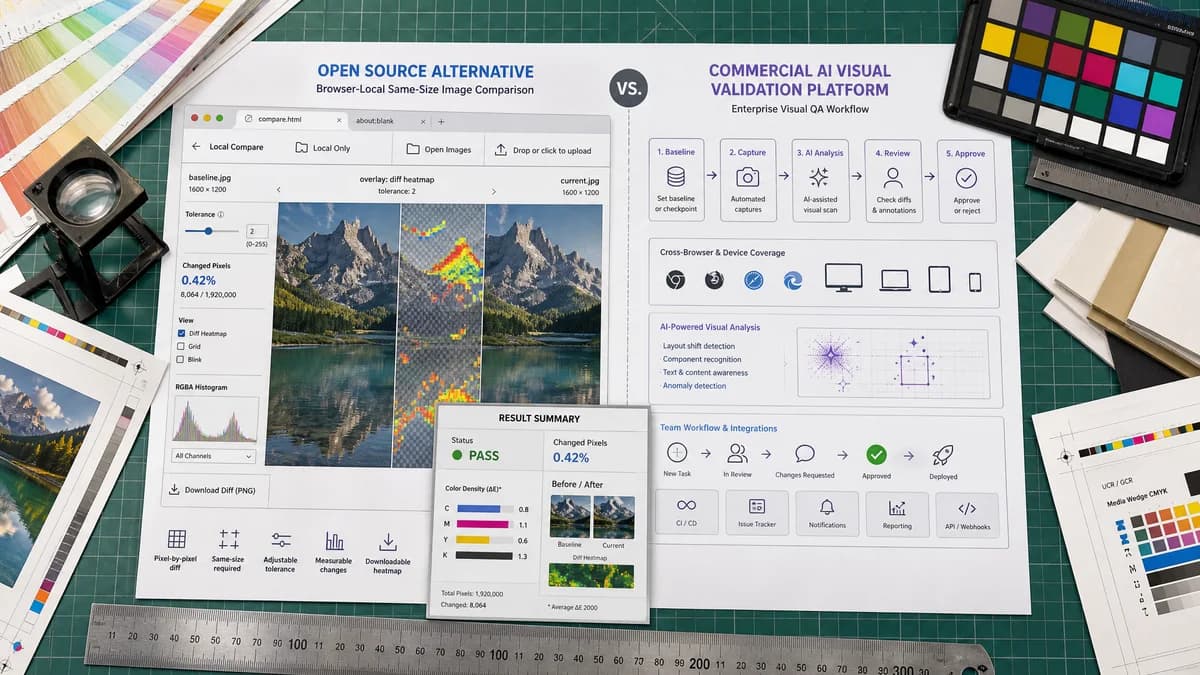Click the "baseline.jpg" file name
The height and width of the screenshot is (675, 1200).
[208, 180]
